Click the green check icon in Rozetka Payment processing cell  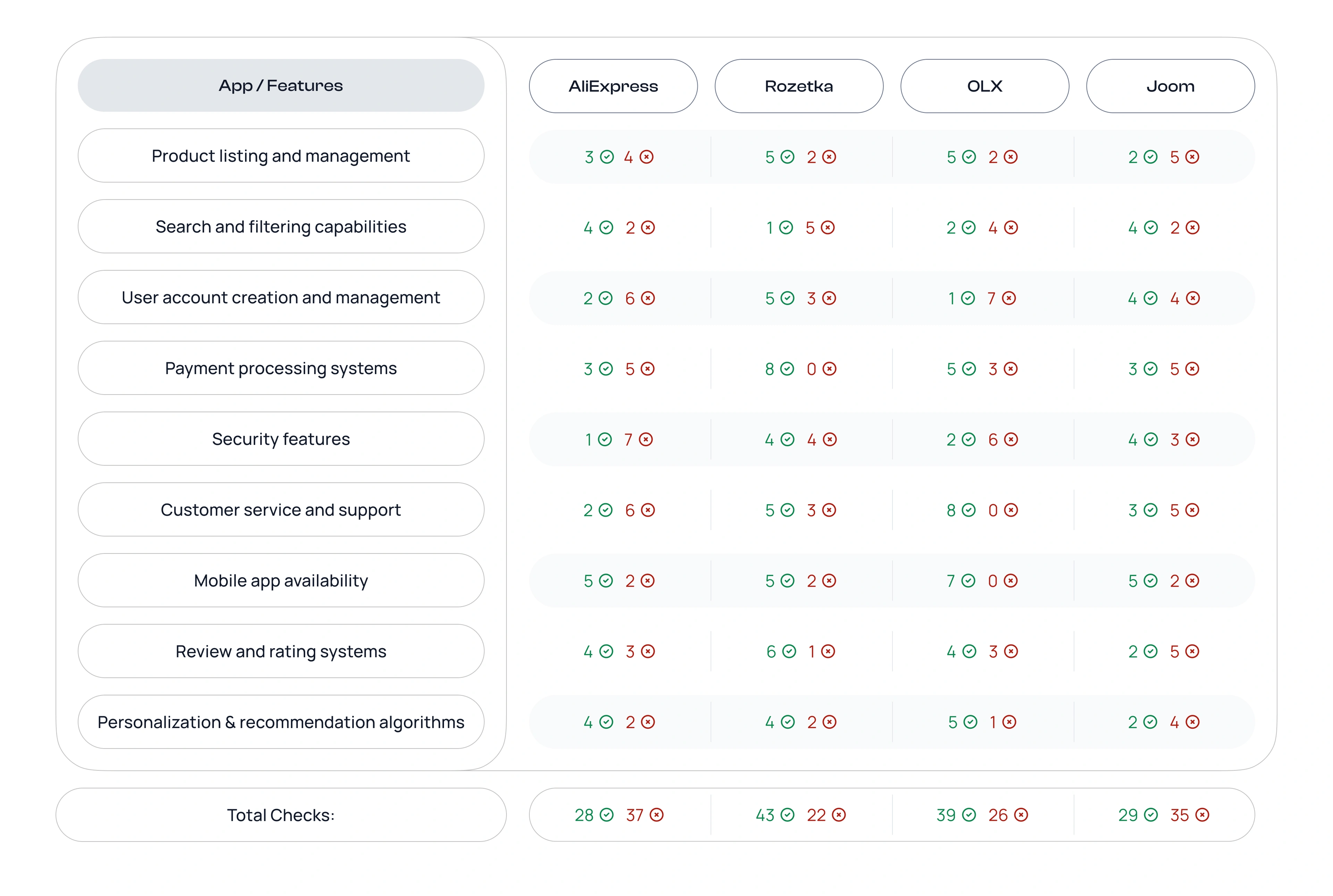[x=787, y=369]
